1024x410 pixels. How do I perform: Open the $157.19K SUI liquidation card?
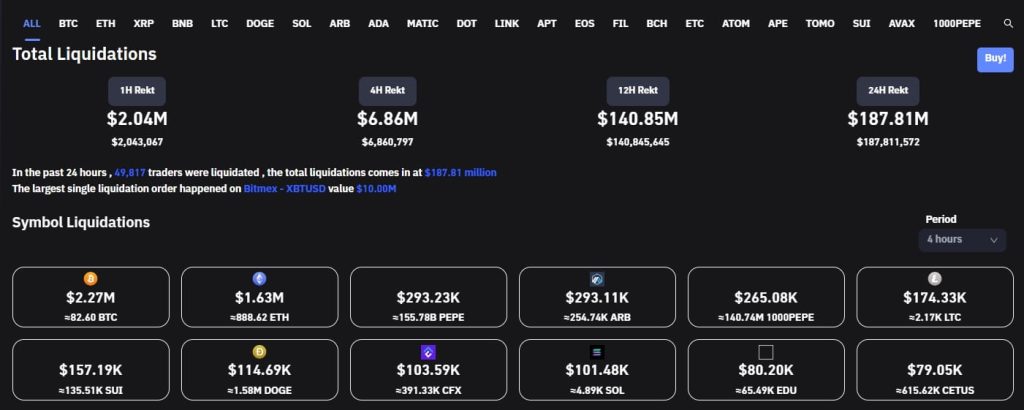(91, 370)
